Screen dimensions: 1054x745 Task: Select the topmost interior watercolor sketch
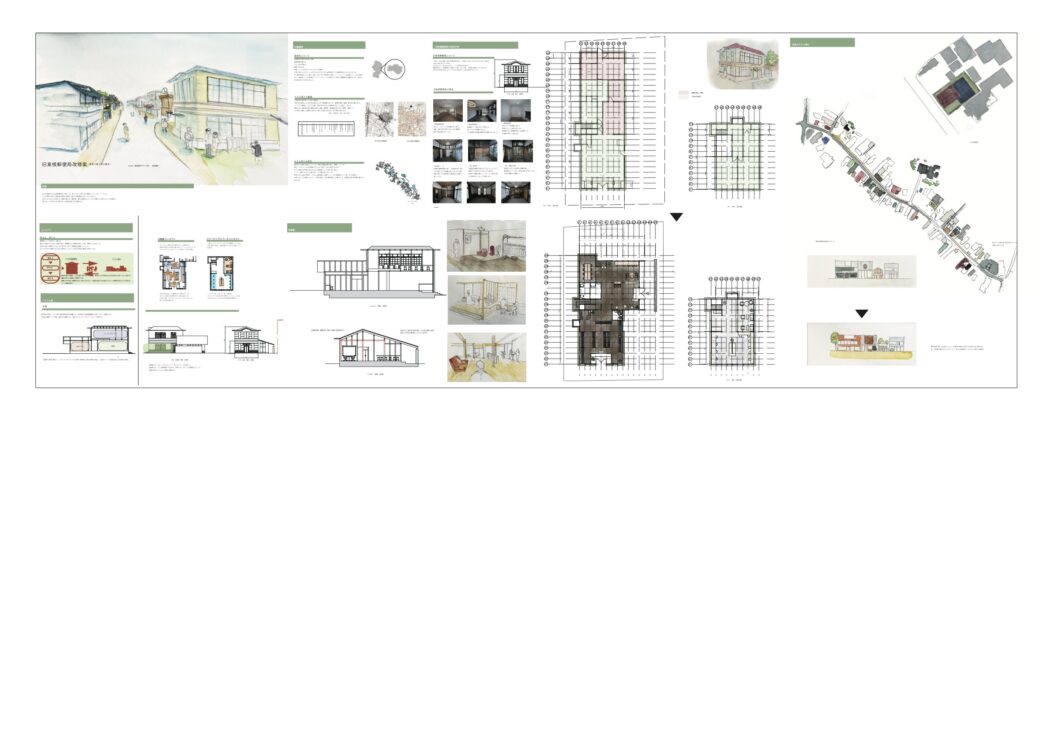pyautogui.click(x=485, y=246)
